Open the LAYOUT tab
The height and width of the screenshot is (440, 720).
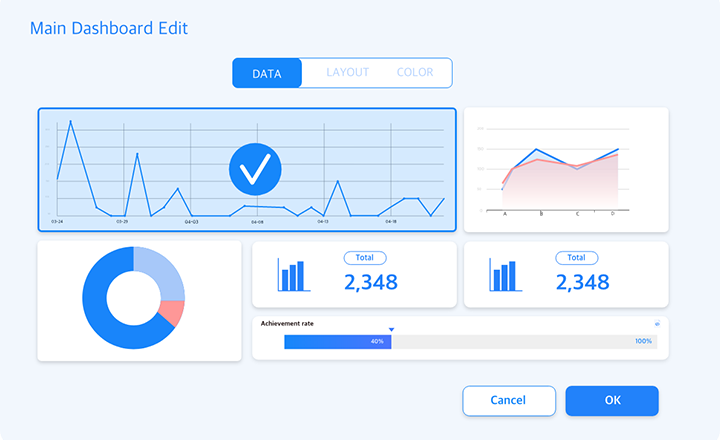pyautogui.click(x=347, y=73)
